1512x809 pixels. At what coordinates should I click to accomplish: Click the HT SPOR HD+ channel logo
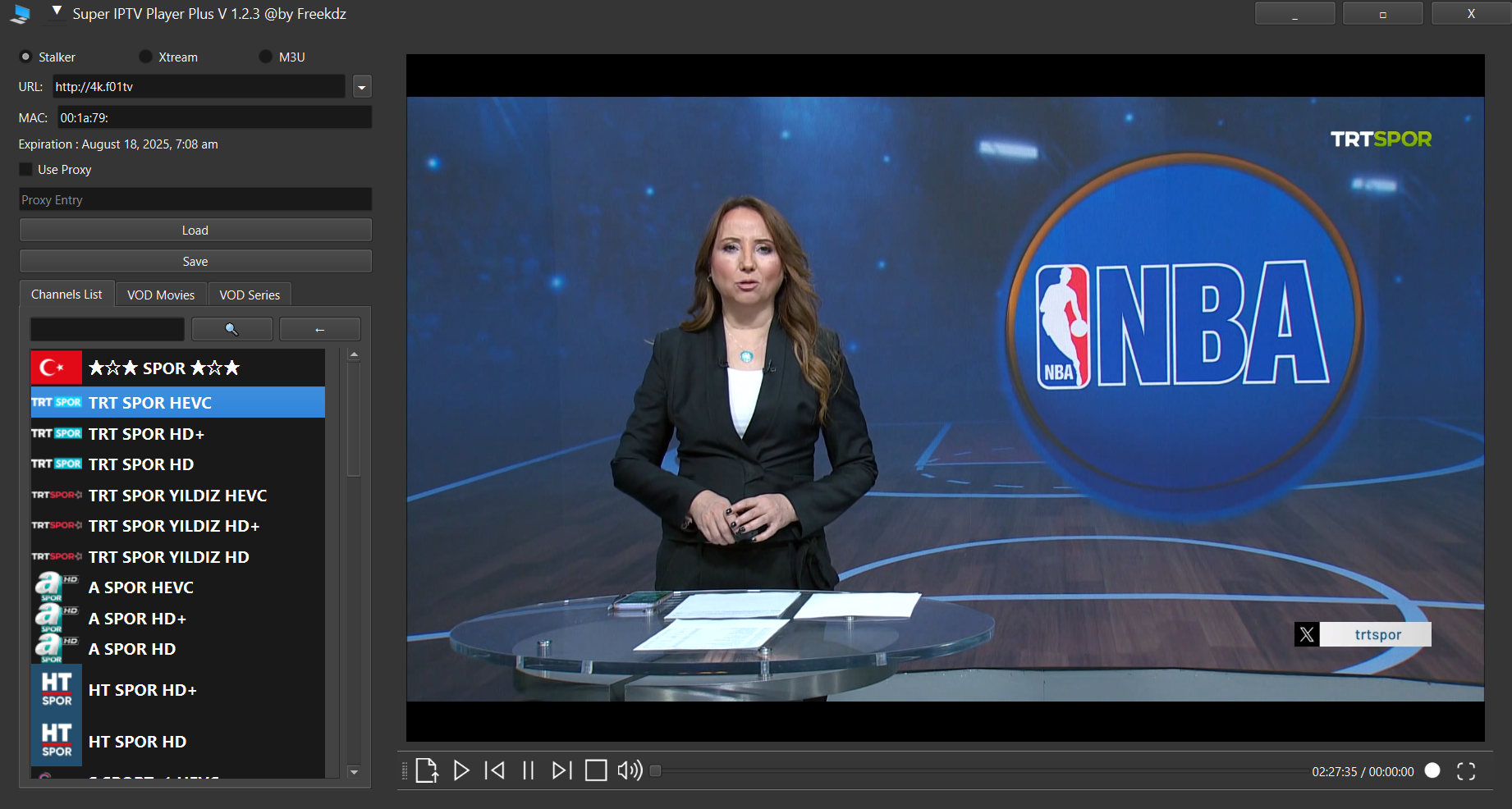tap(57, 689)
